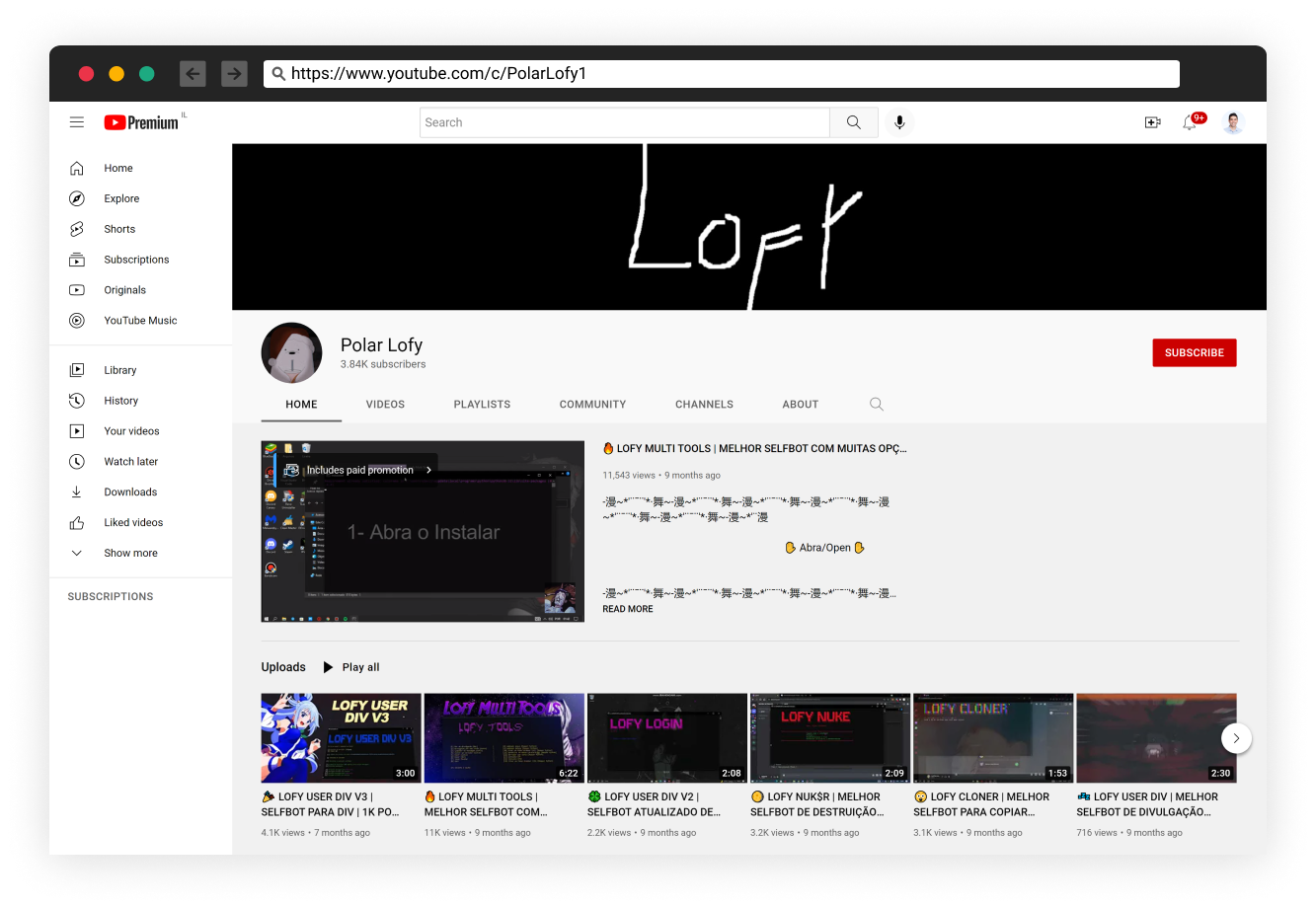Open the account avatar menu
The image size is (1316, 908).
point(1233,122)
